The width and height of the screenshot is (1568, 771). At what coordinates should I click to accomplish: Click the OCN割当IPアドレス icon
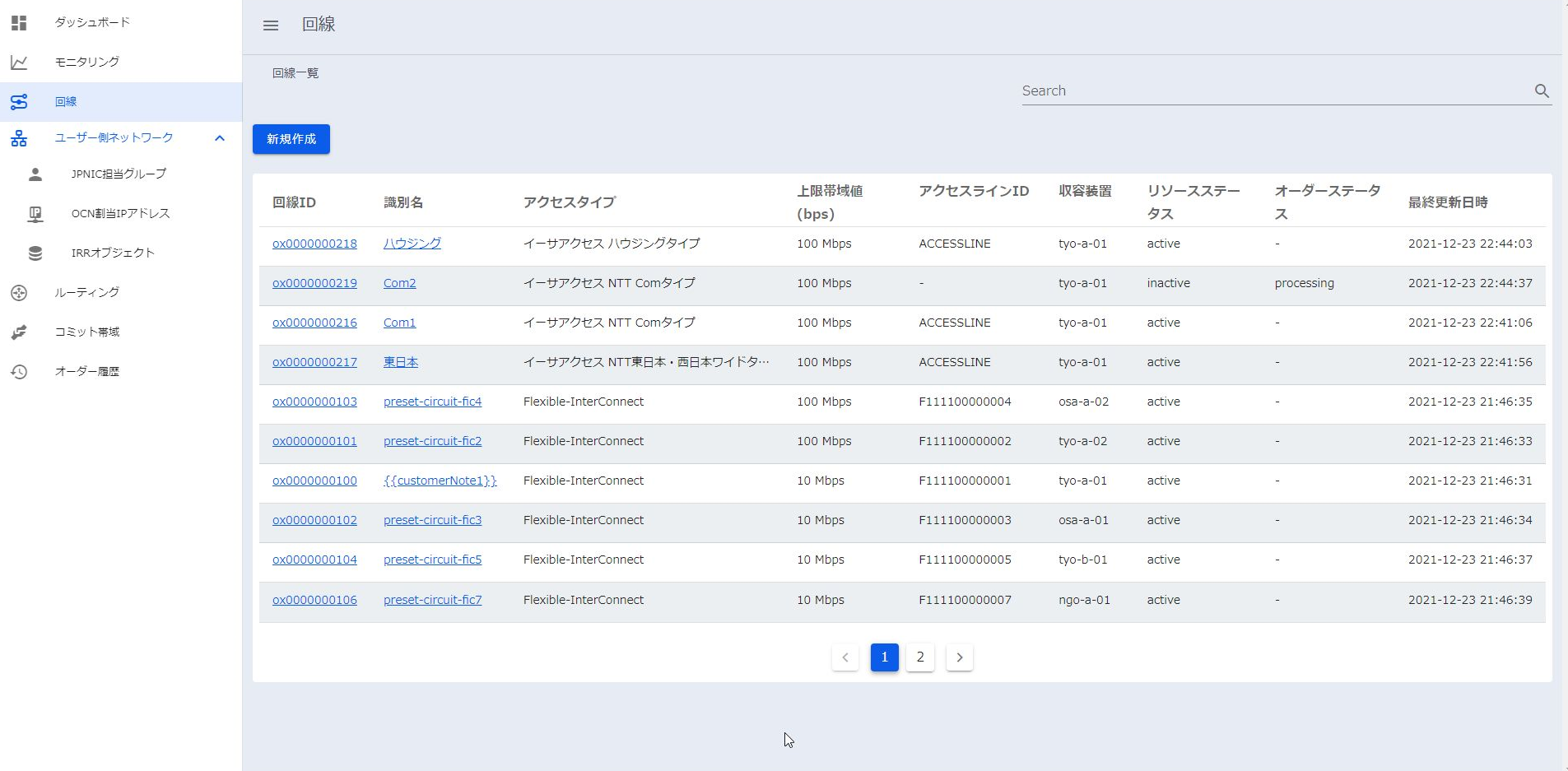click(35, 214)
